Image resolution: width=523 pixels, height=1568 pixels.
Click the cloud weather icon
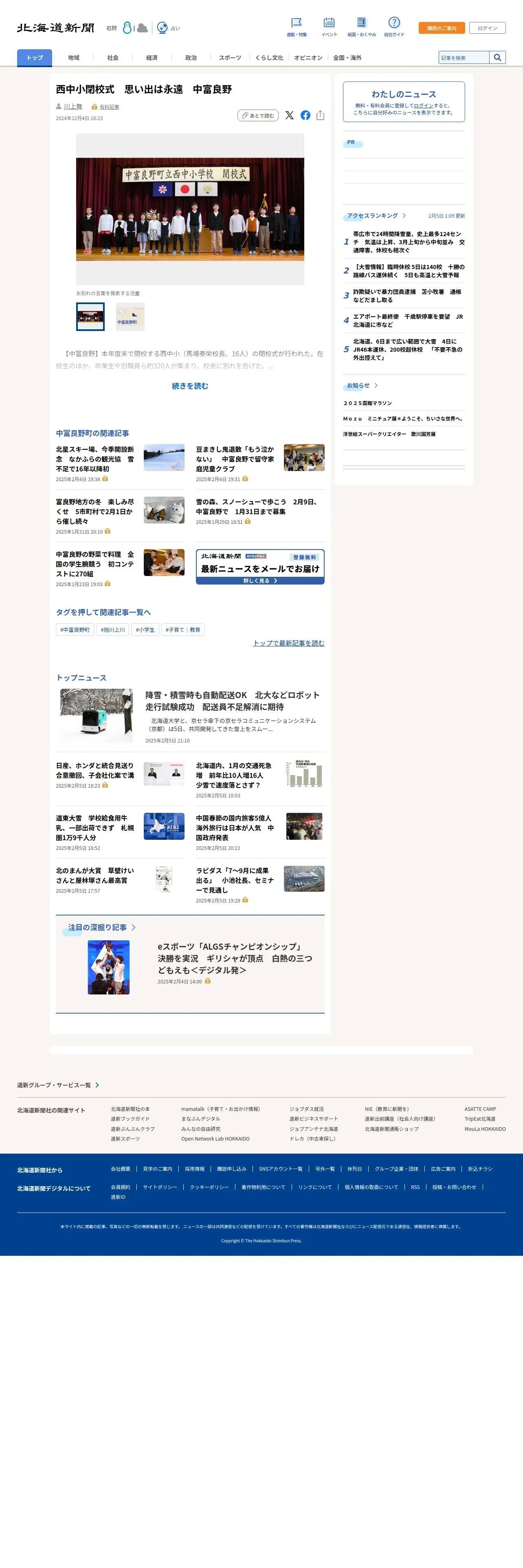pyautogui.click(x=143, y=28)
